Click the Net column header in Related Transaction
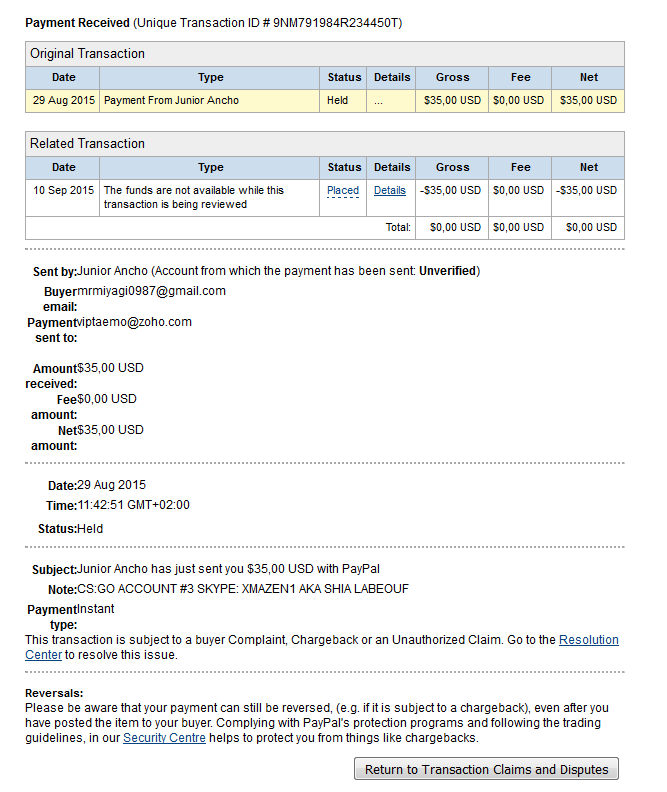 pyautogui.click(x=588, y=168)
